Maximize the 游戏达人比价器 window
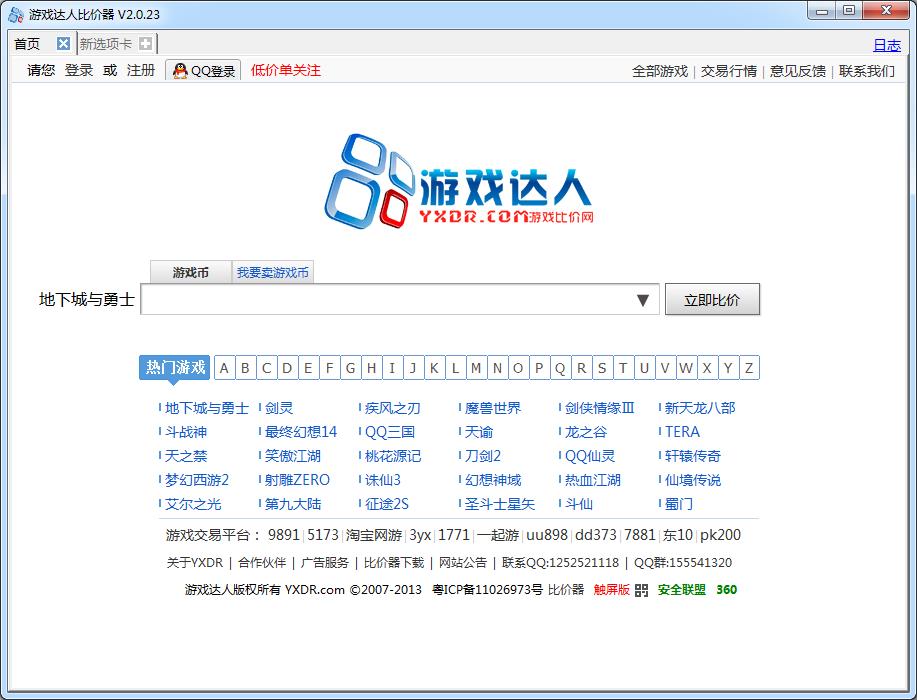This screenshot has height=700, width=917. point(849,10)
